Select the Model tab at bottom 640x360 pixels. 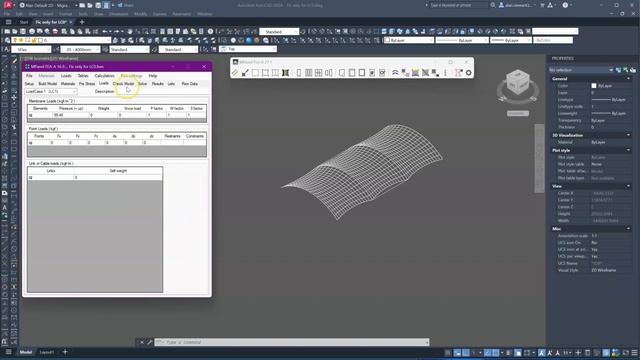(26, 352)
